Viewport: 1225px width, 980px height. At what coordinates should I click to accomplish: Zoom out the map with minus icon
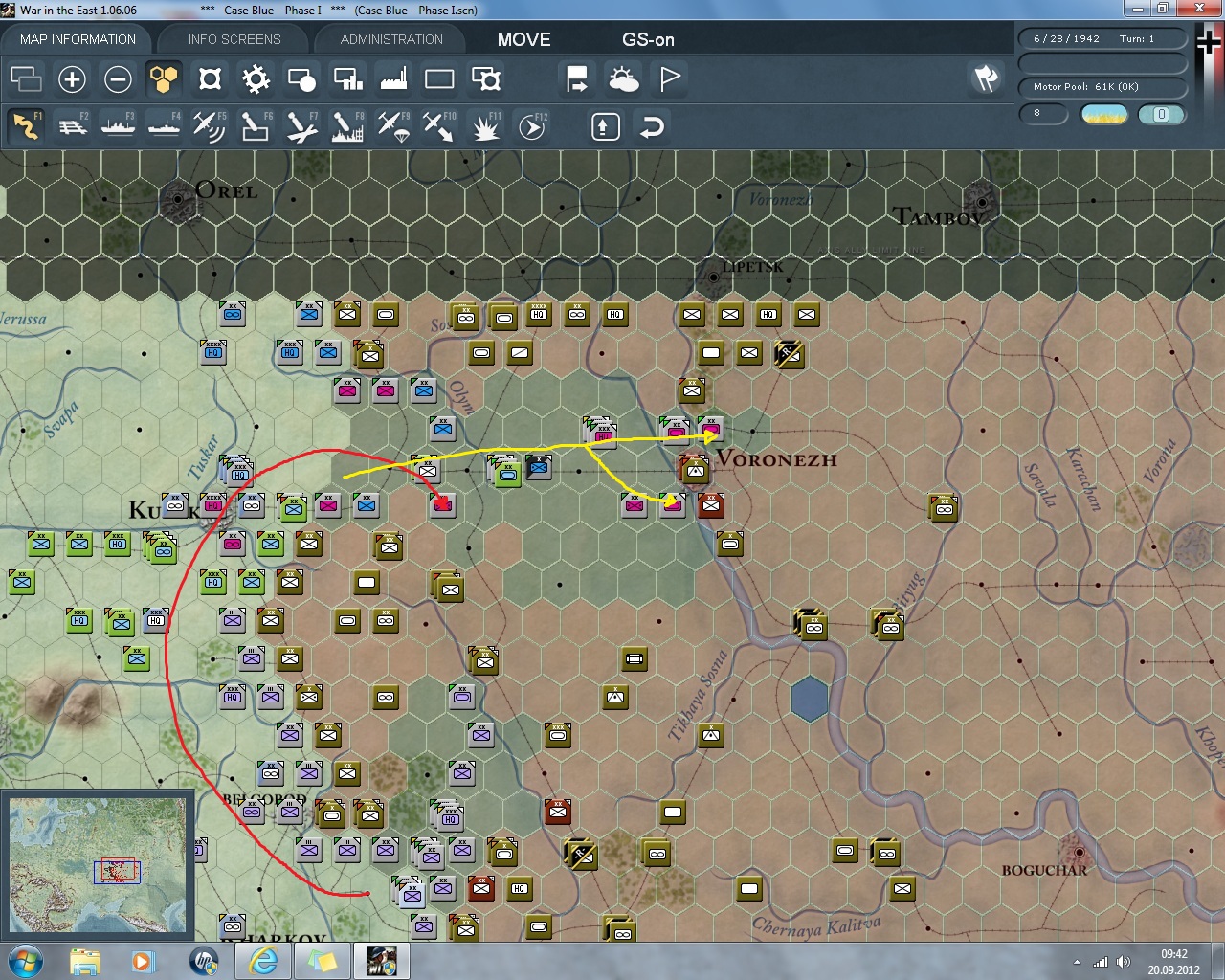[x=118, y=79]
